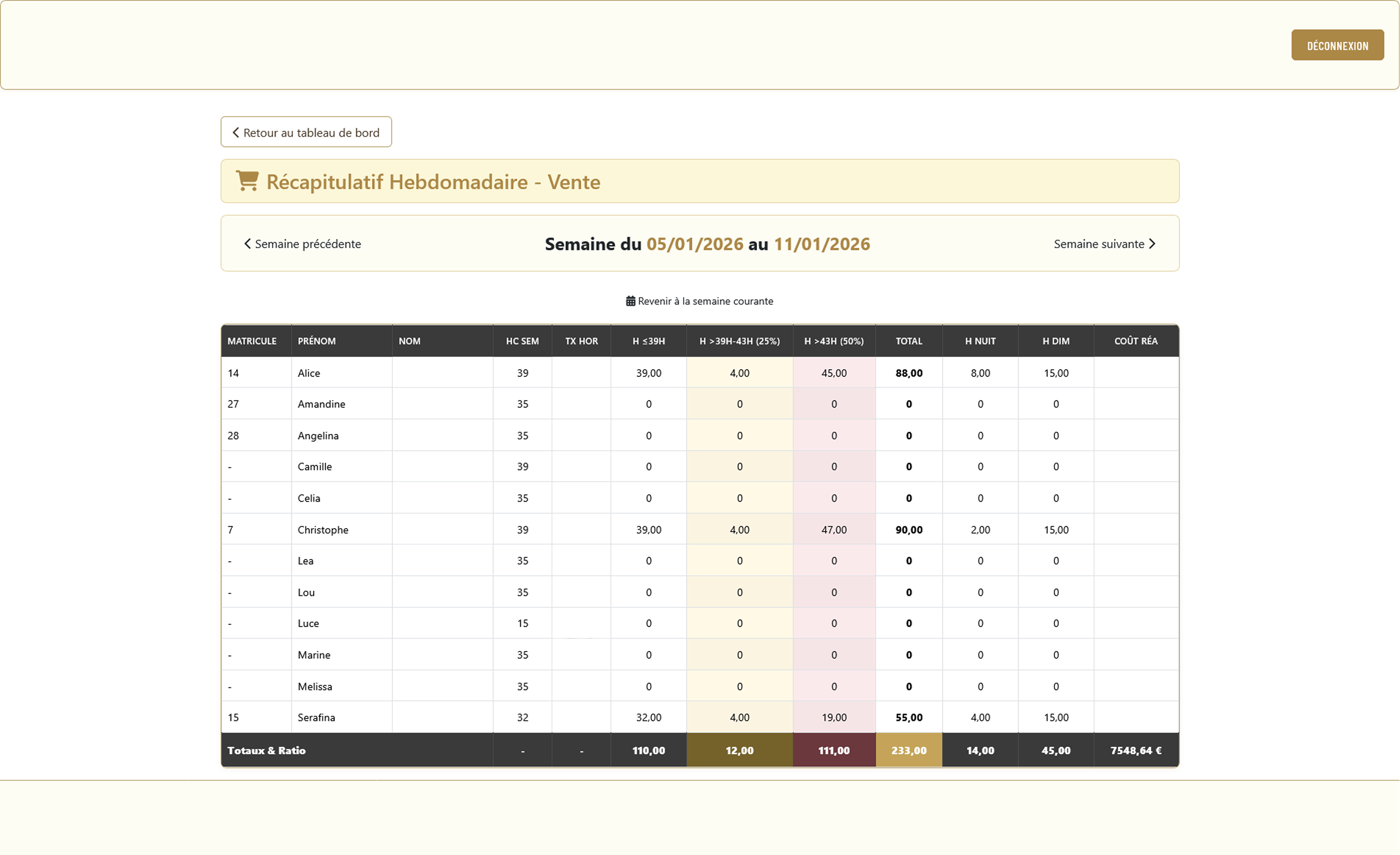Open Semaine suivante
This screenshot has height=855, width=1400.
tap(1104, 243)
